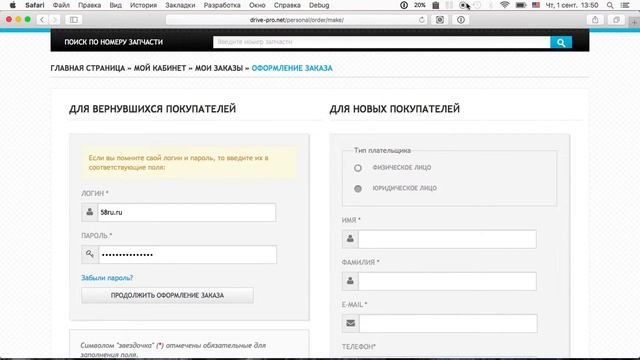Toggle the Safari sidebar button
Viewport: 640px width, 360px height.
(74, 20)
